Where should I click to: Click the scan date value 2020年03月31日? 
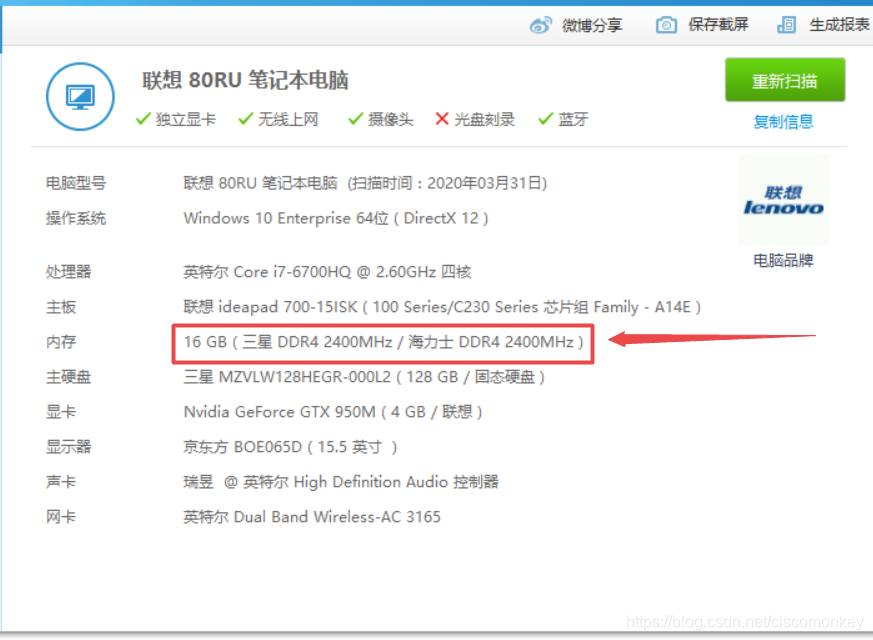[x=484, y=183]
